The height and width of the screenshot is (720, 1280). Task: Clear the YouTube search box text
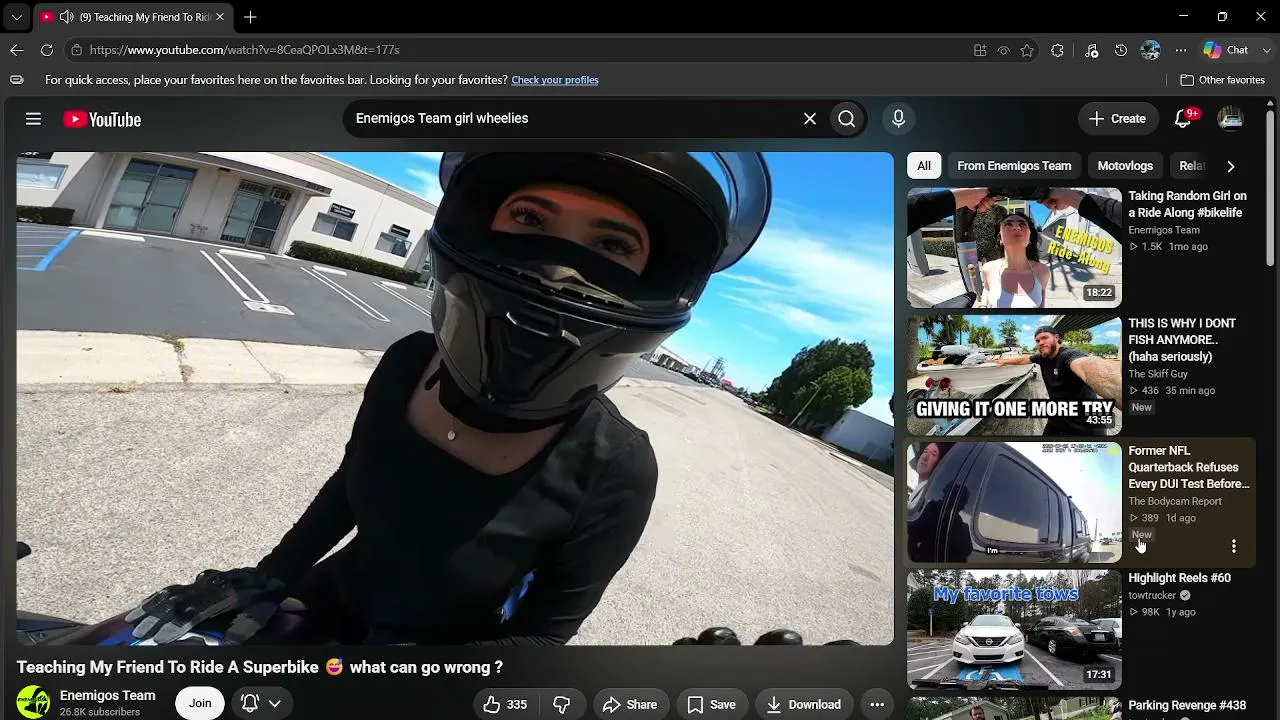pyautogui.click(x=810, y=119)
